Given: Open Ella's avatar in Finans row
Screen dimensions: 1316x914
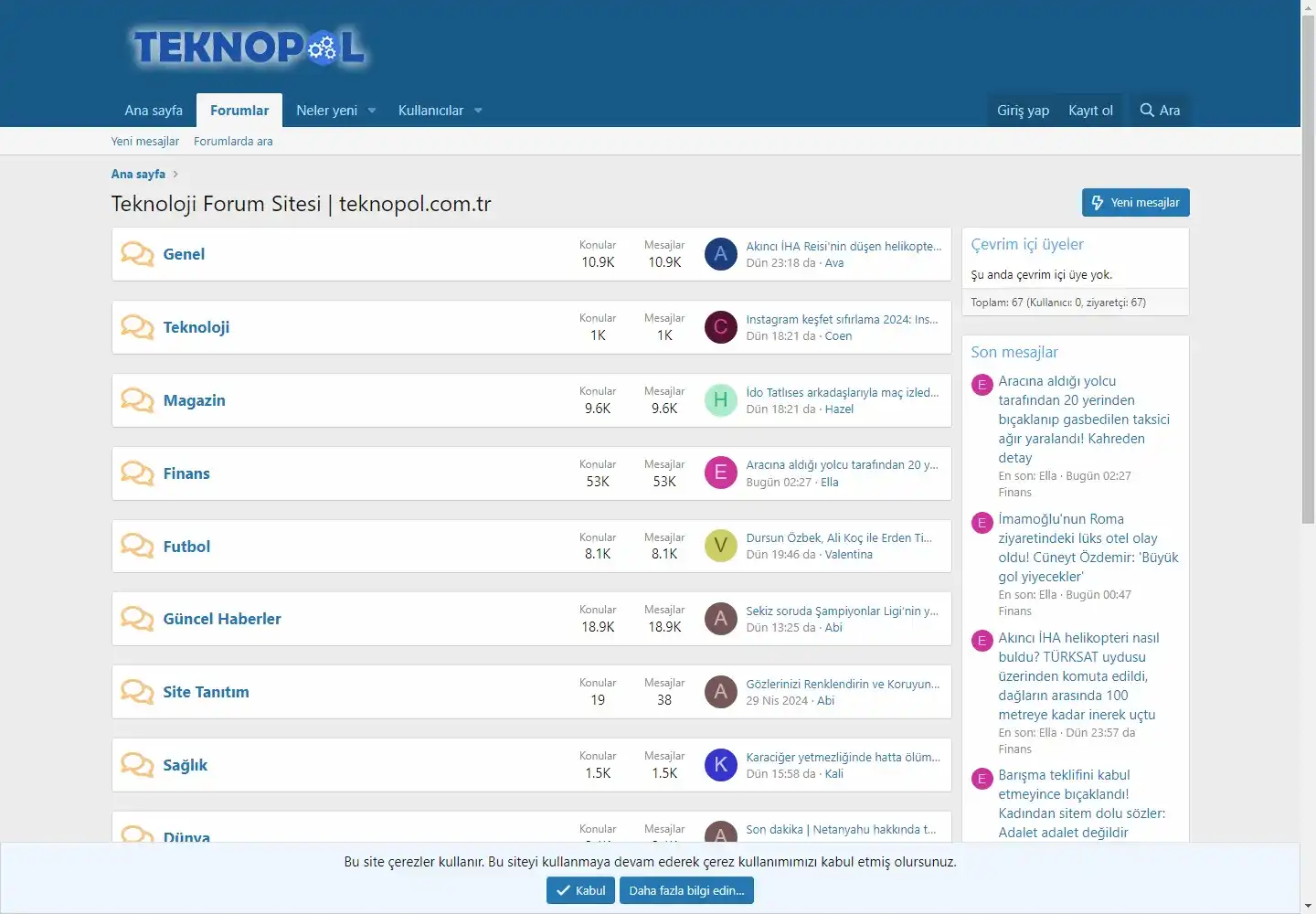Looking at the screenshot, I should [720, 473].
